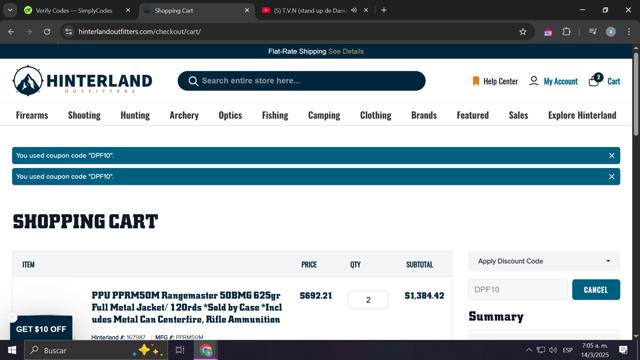Screen dimensions: 640x360
Task: Click the DPF10 discount code field
Action: (518, 289)
